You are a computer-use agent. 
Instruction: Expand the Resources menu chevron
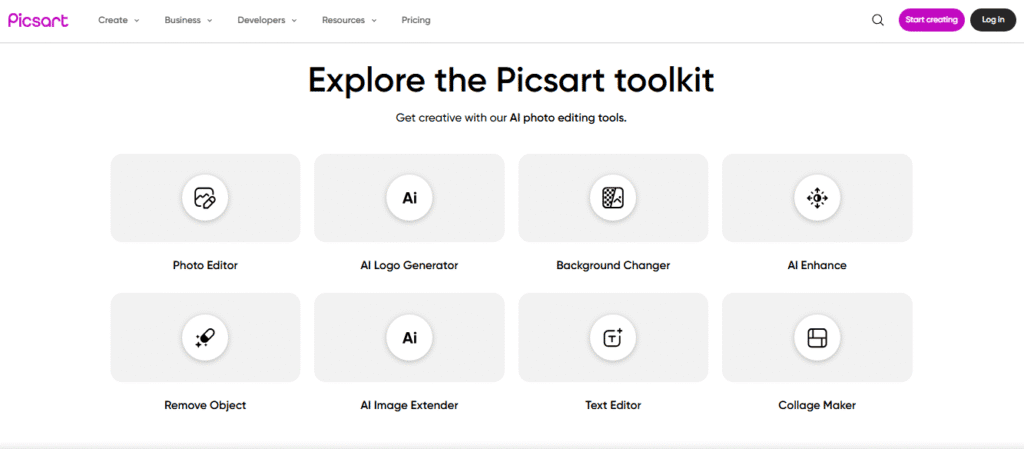click(x=374, y=21)
